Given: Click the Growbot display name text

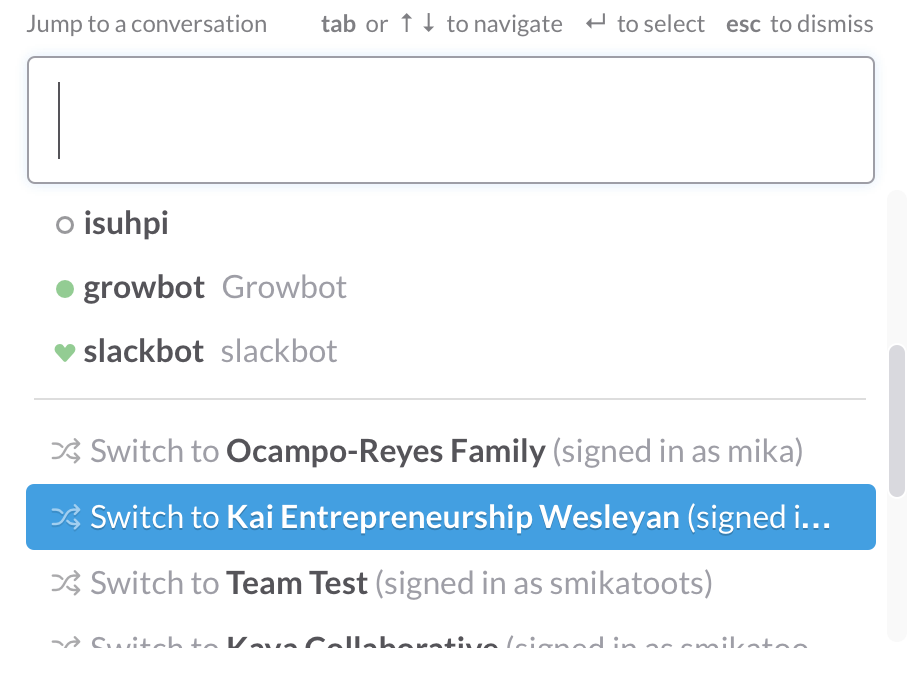Looking at the screenshot, I should point(284,288).
